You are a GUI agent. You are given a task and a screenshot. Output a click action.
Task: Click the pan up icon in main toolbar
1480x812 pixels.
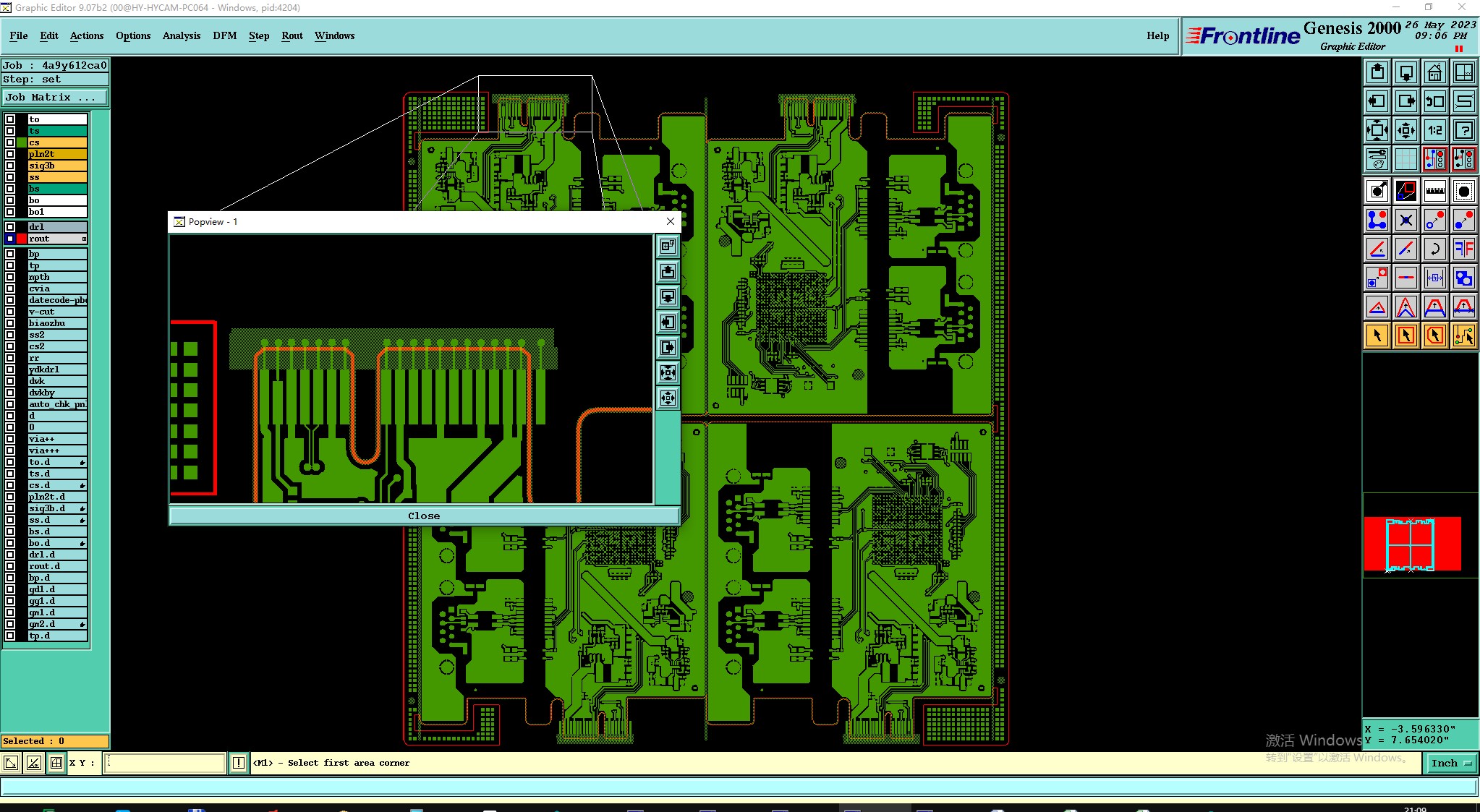pos(1377,72)
